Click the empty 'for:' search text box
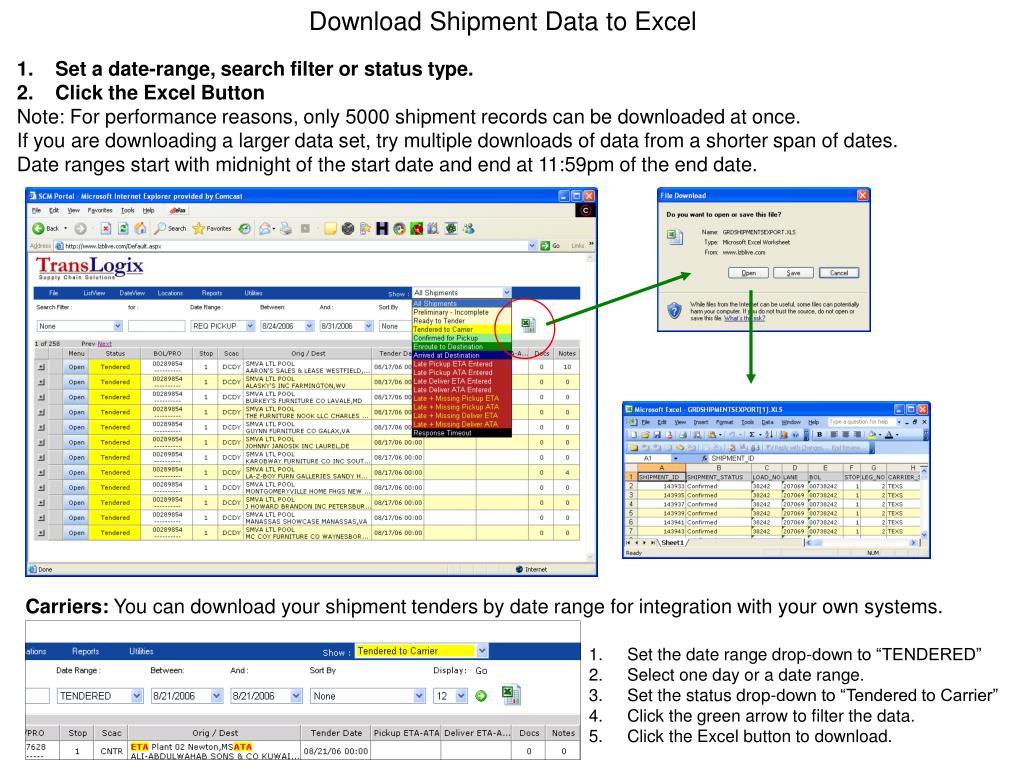Image resolution: width=1024 pixels, height=768 pixels. pos(157,326)
